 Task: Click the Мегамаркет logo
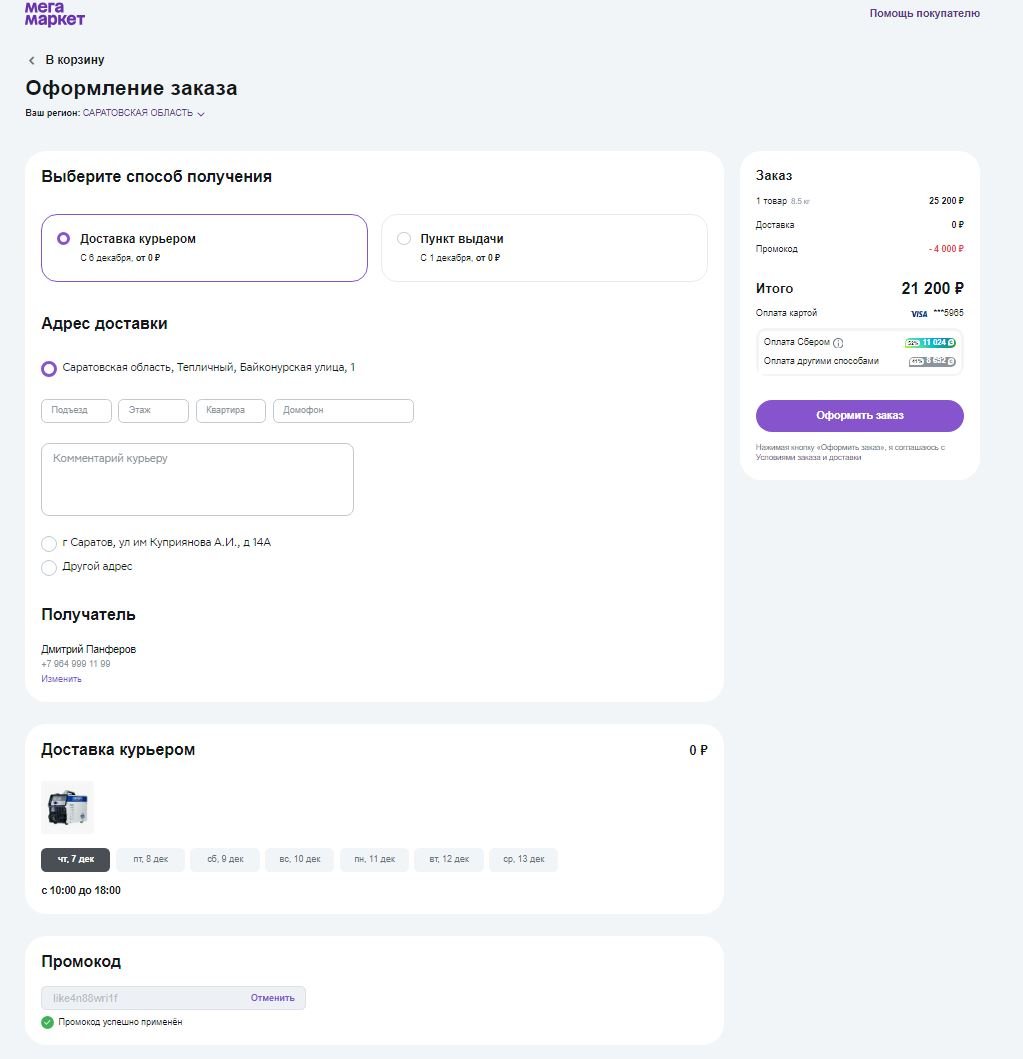click(x=55, y=14)
